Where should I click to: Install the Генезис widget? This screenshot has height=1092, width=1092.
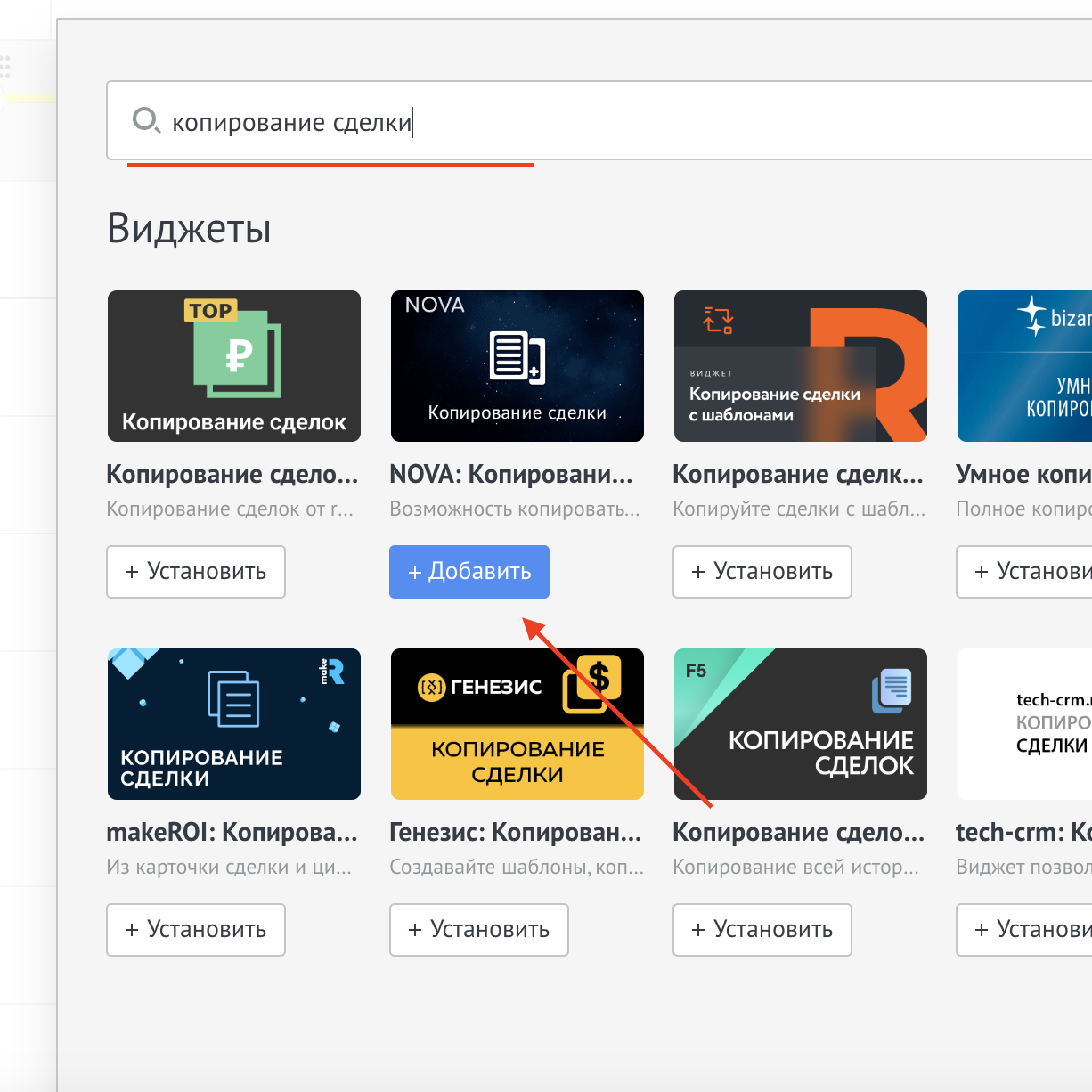[x=479, y=930]
